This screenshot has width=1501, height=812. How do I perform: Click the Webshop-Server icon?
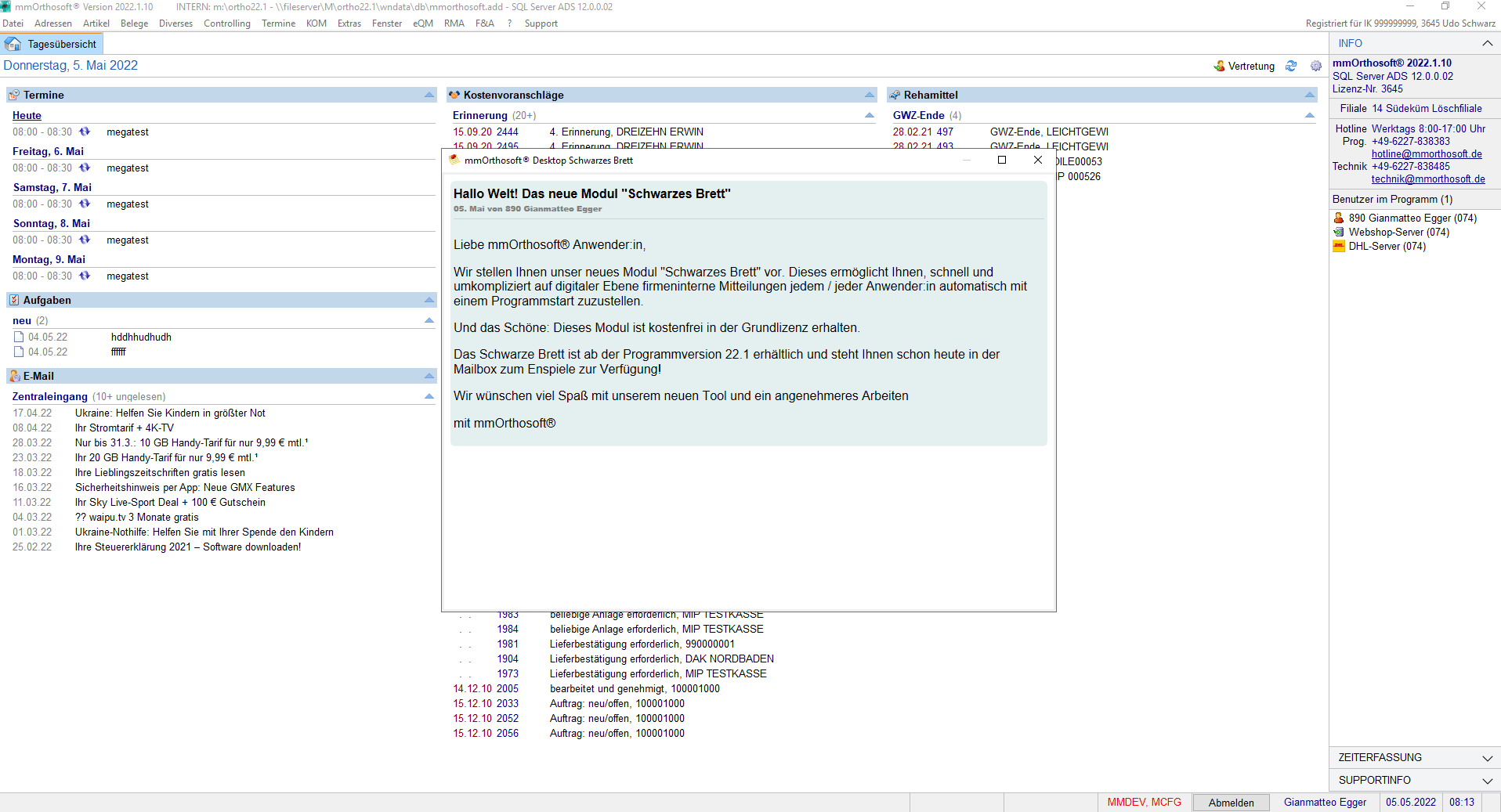tap(1339, 232)
